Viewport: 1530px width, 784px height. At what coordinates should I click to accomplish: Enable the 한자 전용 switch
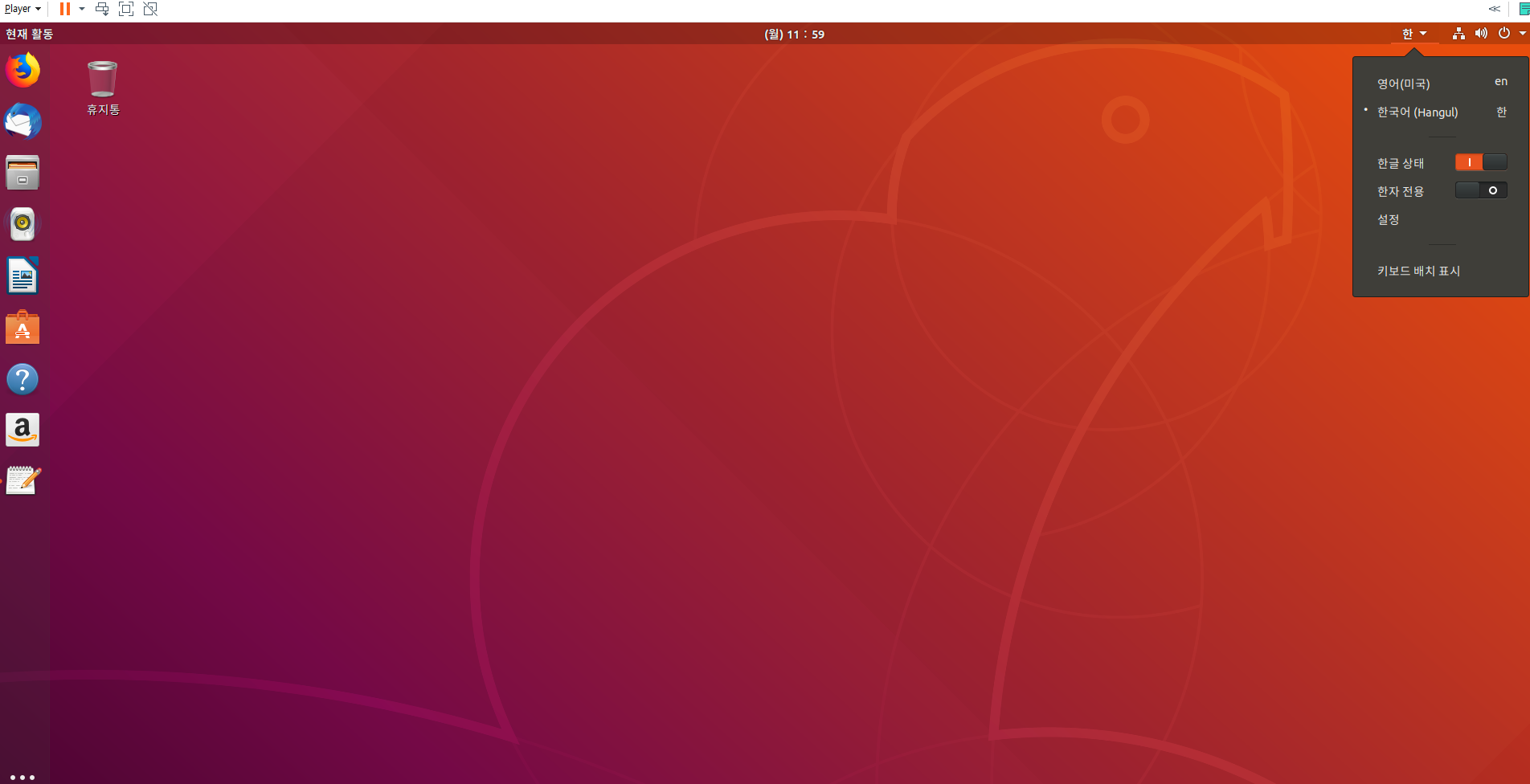click(1481, 190)
